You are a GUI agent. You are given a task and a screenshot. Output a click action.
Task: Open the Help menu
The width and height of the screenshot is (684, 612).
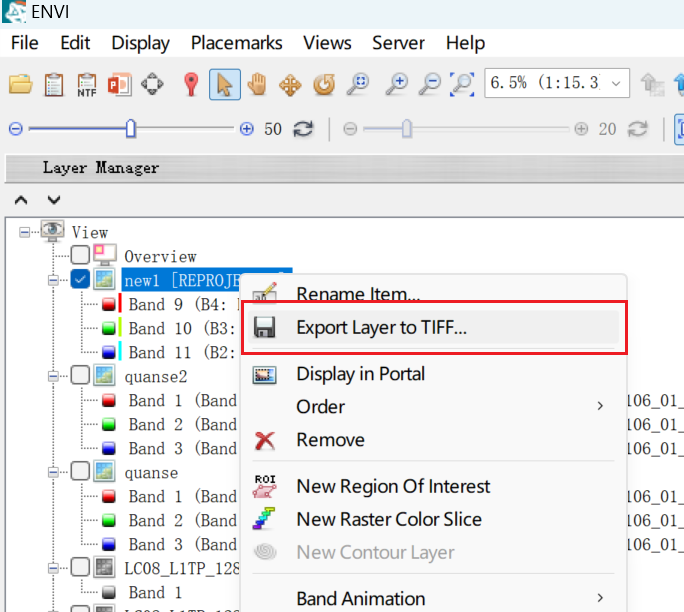click(465, 43)
